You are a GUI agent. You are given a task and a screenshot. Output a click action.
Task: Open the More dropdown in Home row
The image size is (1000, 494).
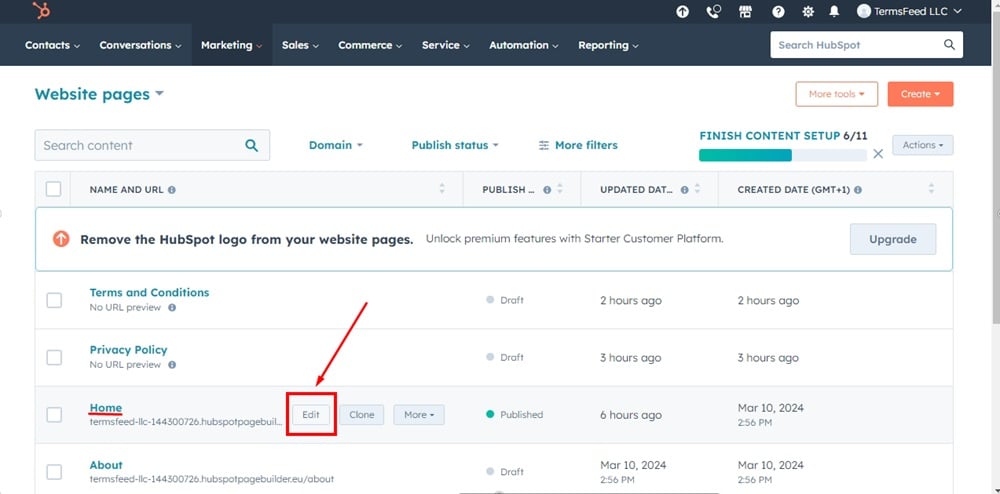click(418, 415)
